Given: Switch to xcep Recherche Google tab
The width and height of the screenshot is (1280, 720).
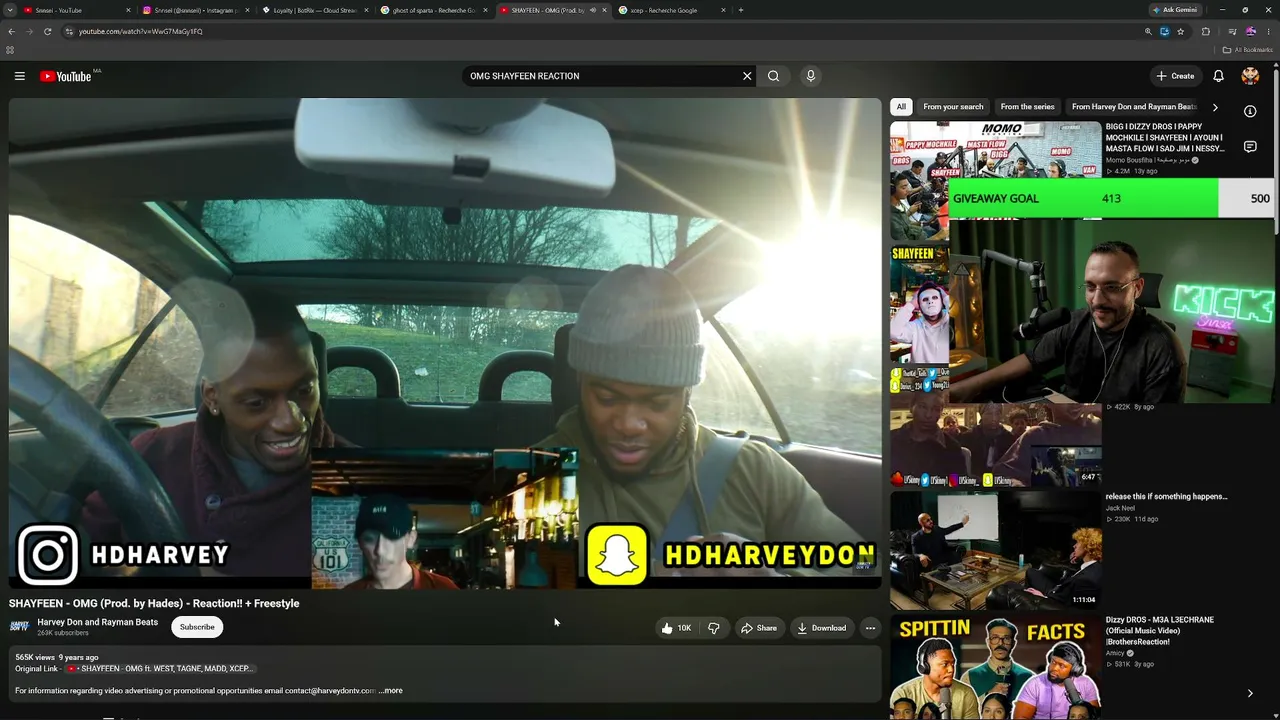Looking at the screenshot, I should click(x=672, y=10).
